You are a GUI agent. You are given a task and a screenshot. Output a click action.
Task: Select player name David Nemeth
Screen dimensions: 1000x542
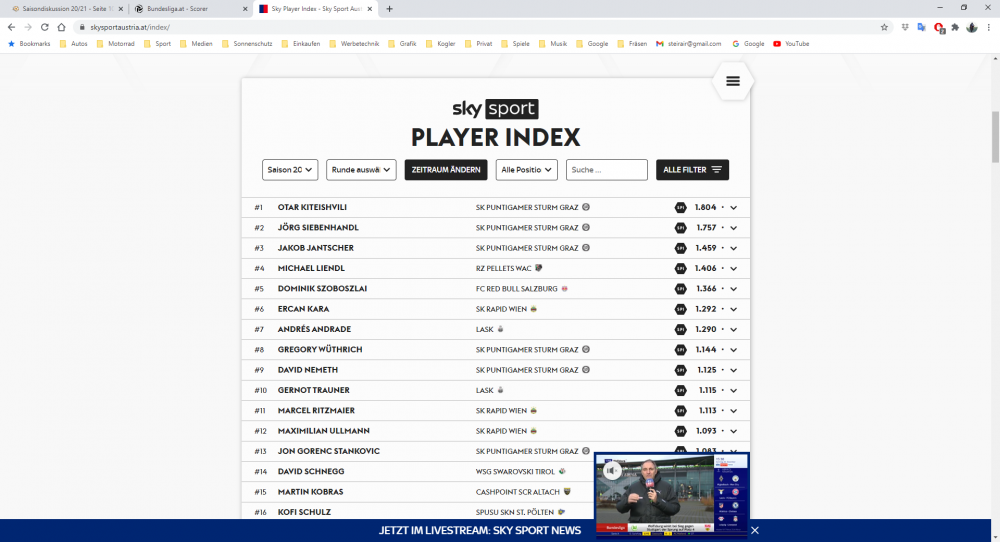pyautogui.click(x=308, y=370)
